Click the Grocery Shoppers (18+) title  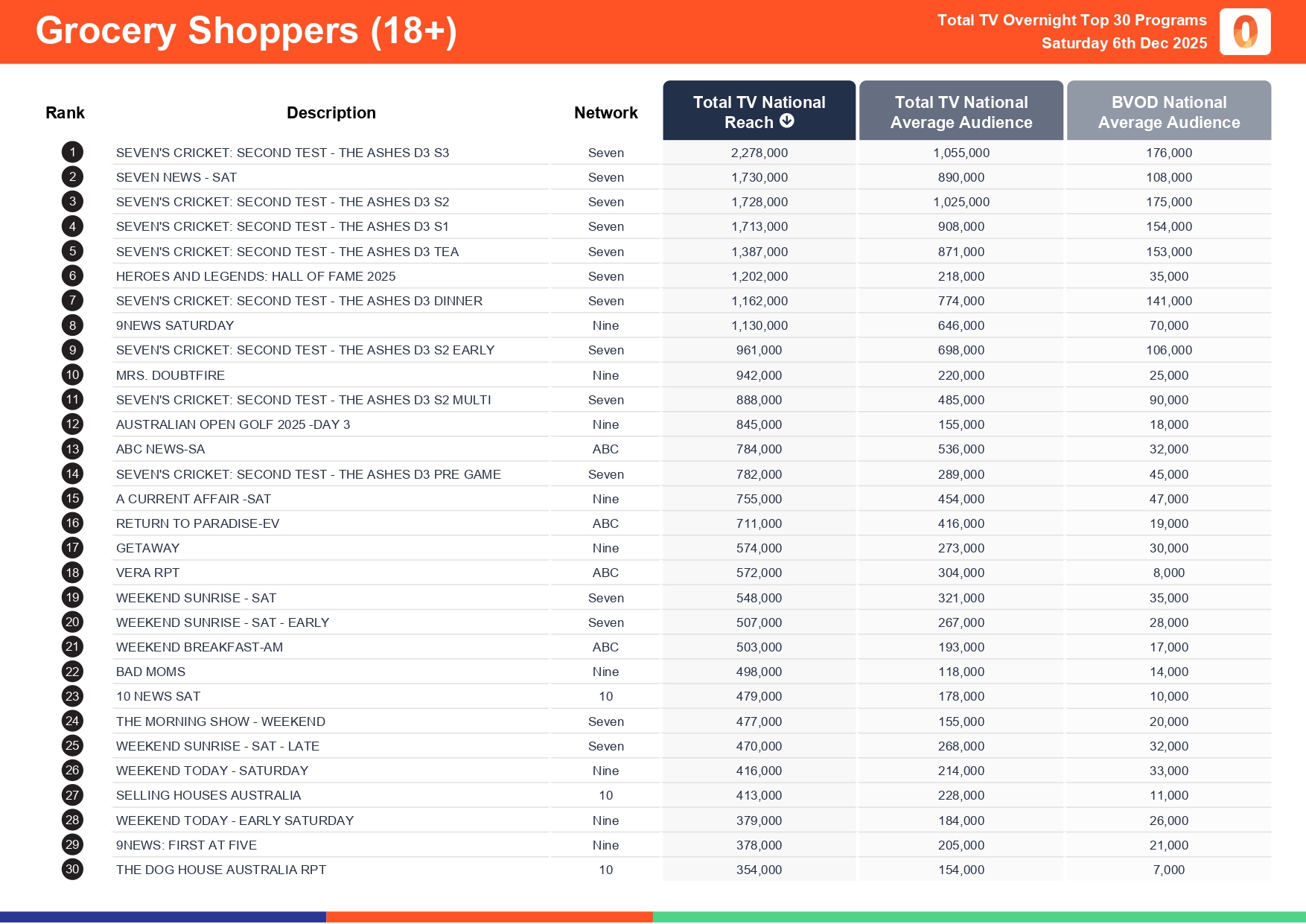pyautogui.click(x=246, y=31)
